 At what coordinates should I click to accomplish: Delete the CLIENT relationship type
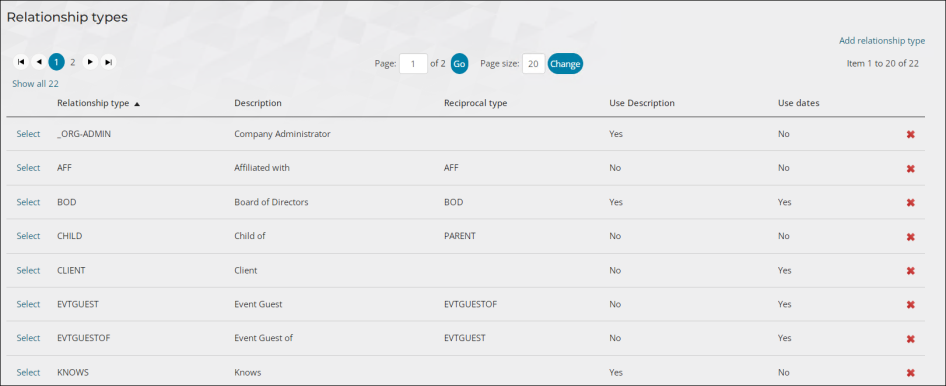910,271
